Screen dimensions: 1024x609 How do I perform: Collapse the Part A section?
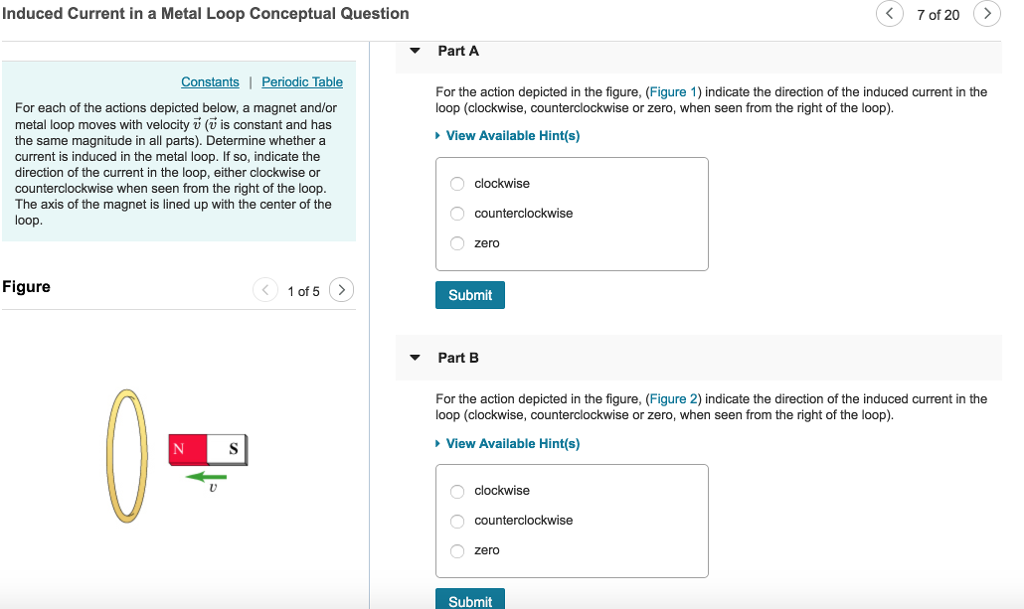point(414,51)
